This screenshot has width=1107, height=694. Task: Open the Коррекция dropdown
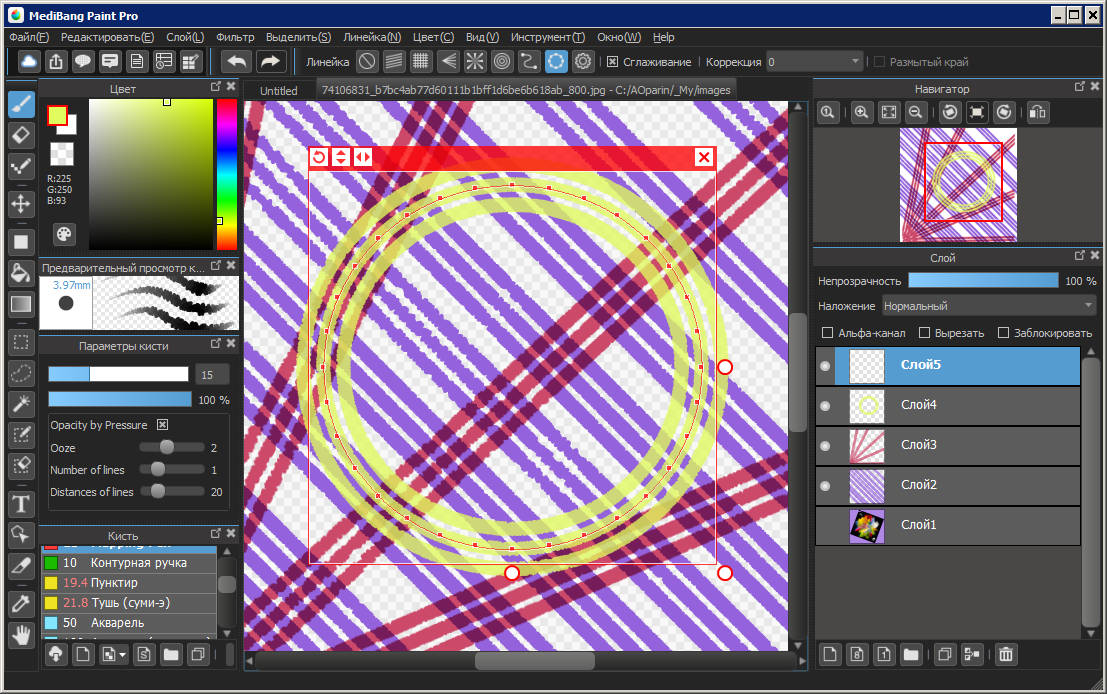click(814, 62)
